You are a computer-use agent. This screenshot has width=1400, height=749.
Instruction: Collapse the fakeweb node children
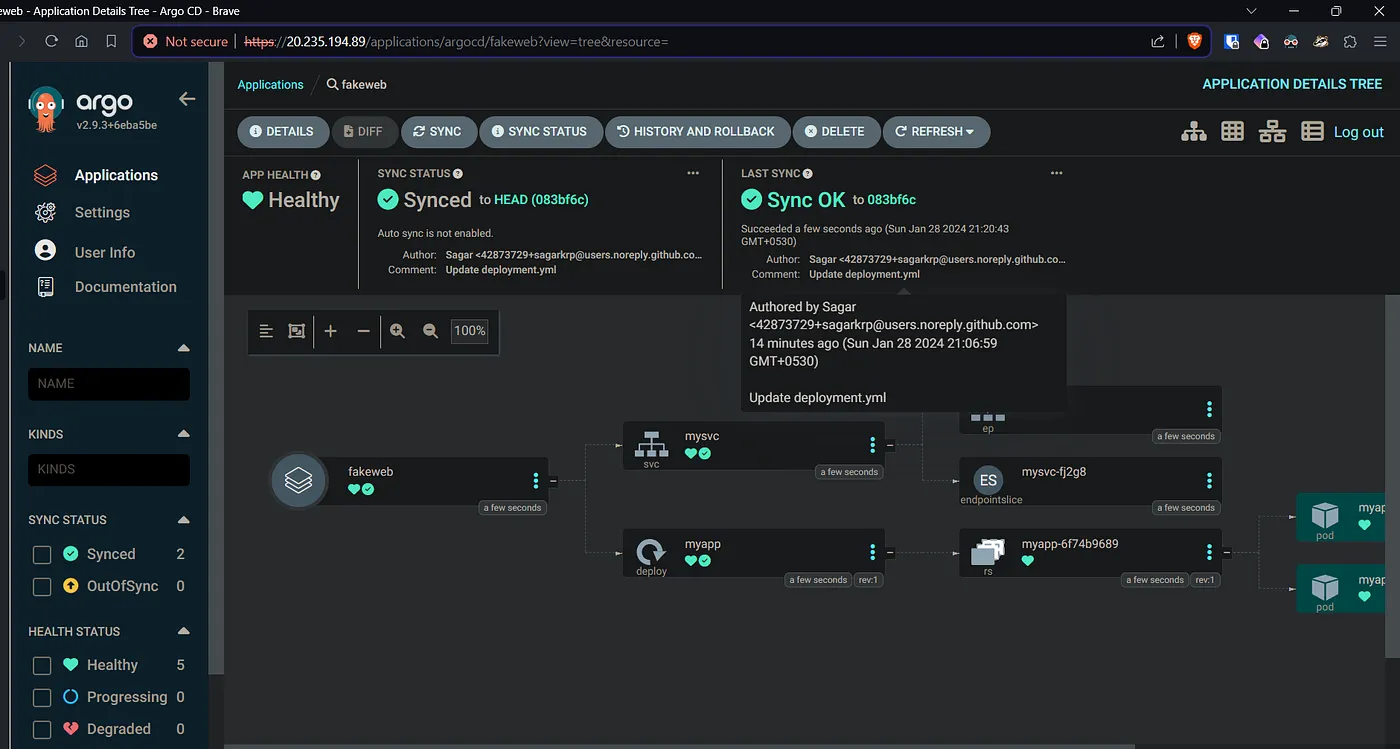tap(553, 481)
